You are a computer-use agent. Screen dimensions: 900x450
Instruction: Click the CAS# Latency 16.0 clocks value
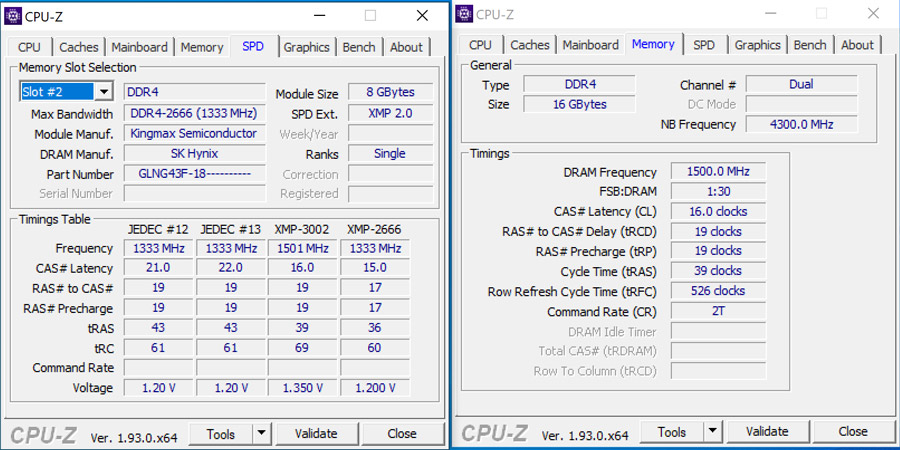pos(718,211)
